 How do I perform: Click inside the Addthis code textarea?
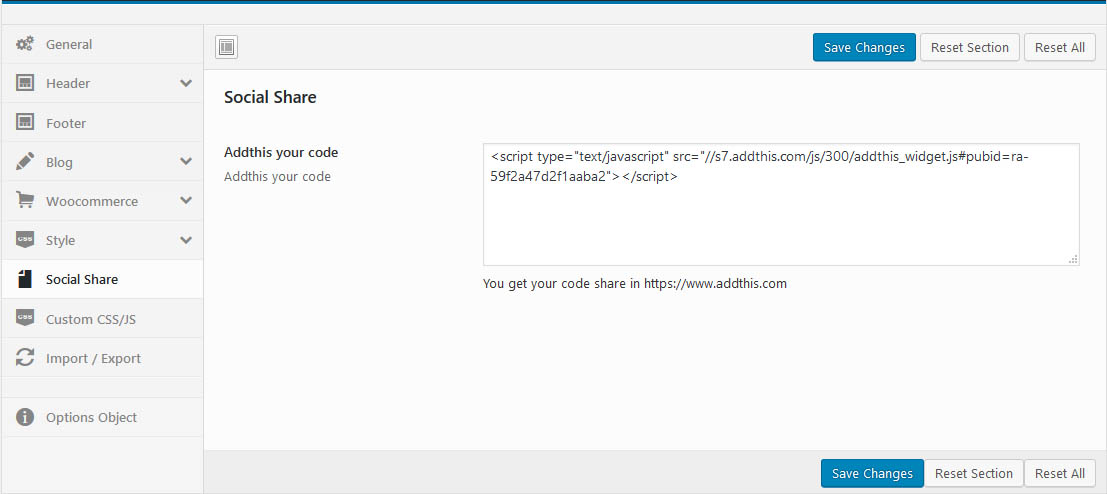coord(780,220)
